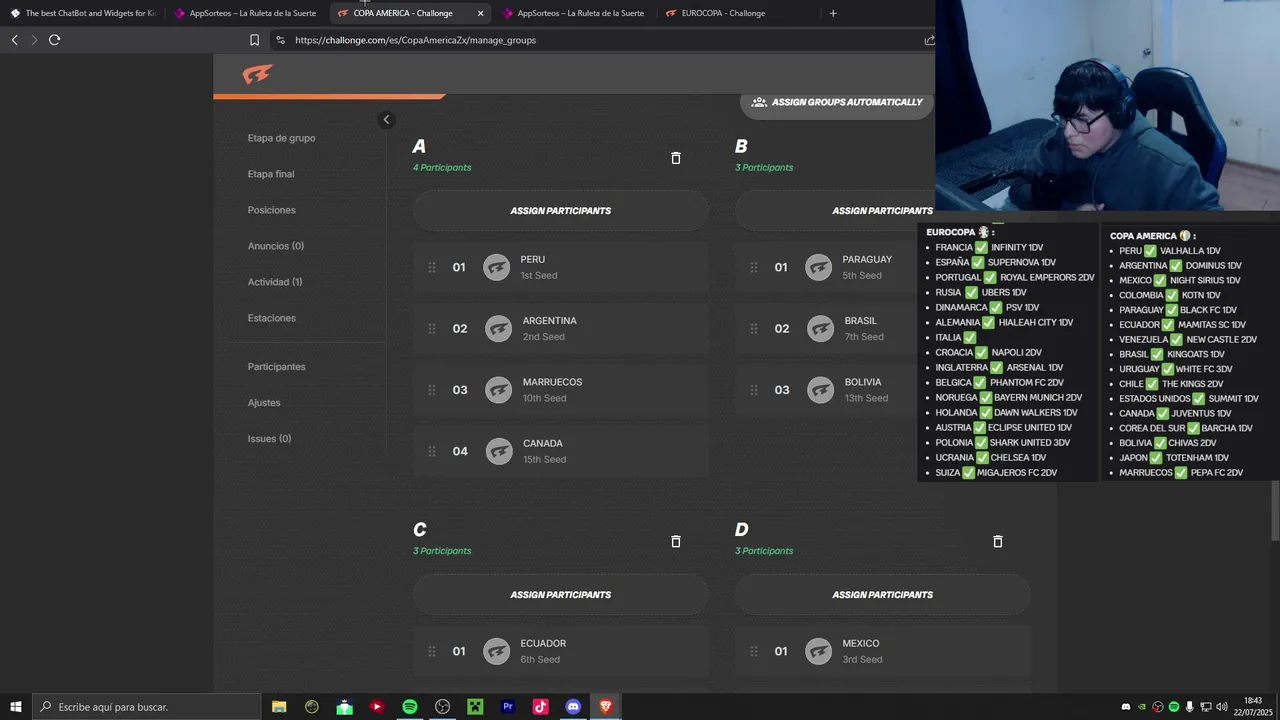Click the volume icon in the system tray
This screenshot has height=720, width=1280.
tap(1221, 707)
